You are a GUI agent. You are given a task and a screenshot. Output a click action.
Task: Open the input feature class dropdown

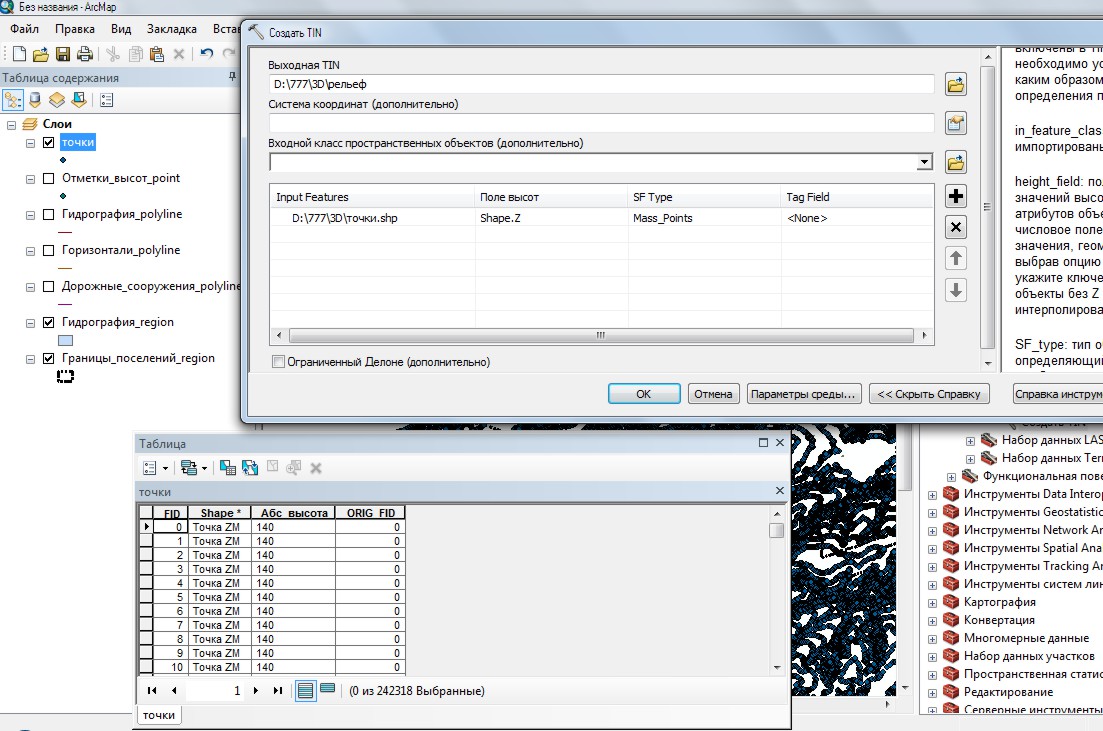click(925, 162)
